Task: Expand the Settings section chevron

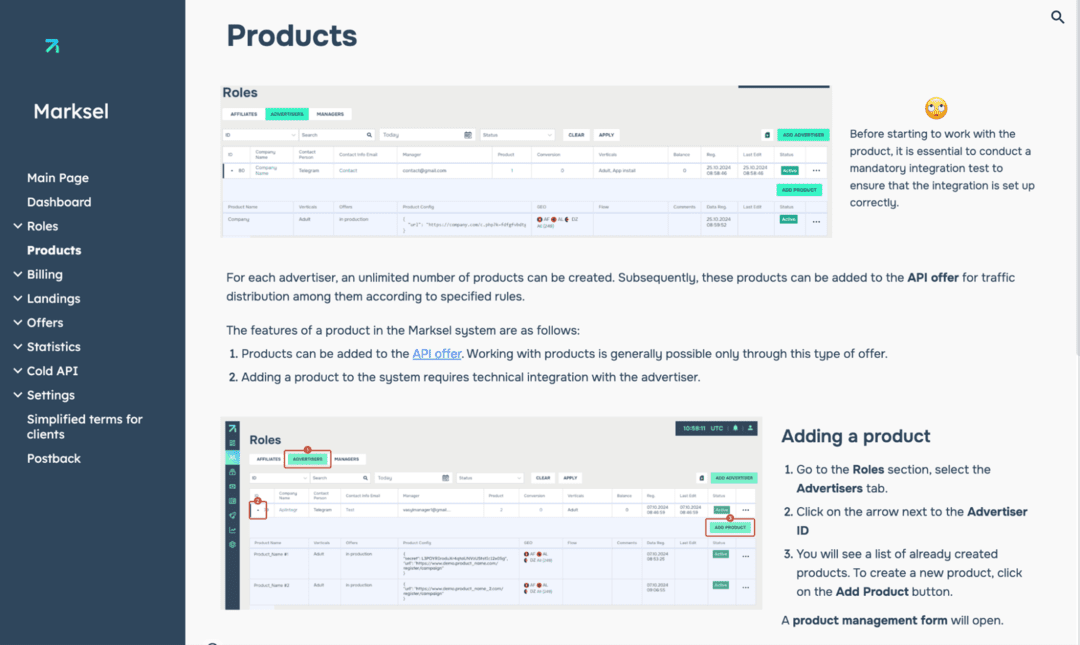Action: click(x=17, y=395)
